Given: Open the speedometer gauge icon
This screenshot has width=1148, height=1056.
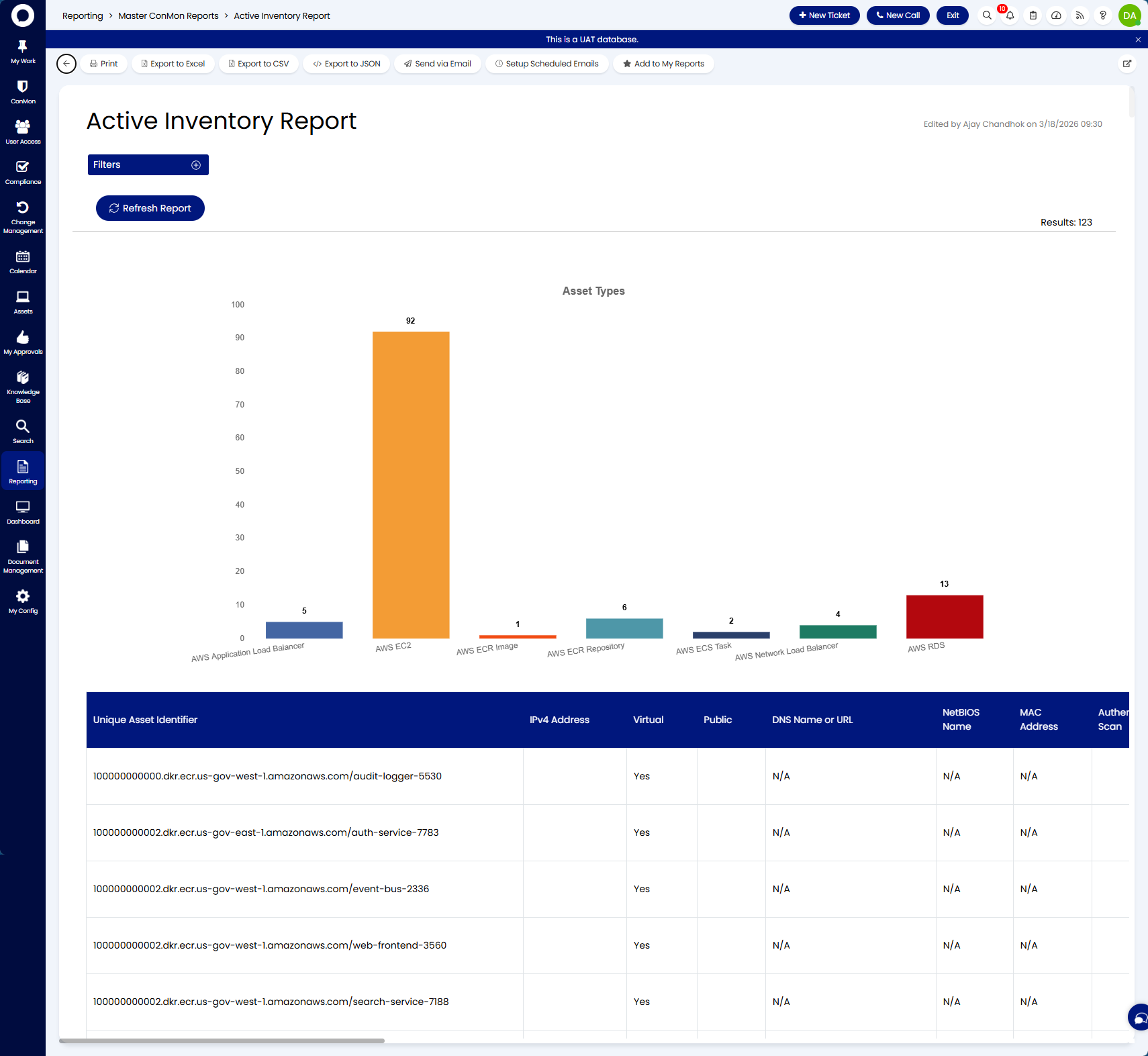Looking at the screenshot, I should click(x=1056, y=15).
